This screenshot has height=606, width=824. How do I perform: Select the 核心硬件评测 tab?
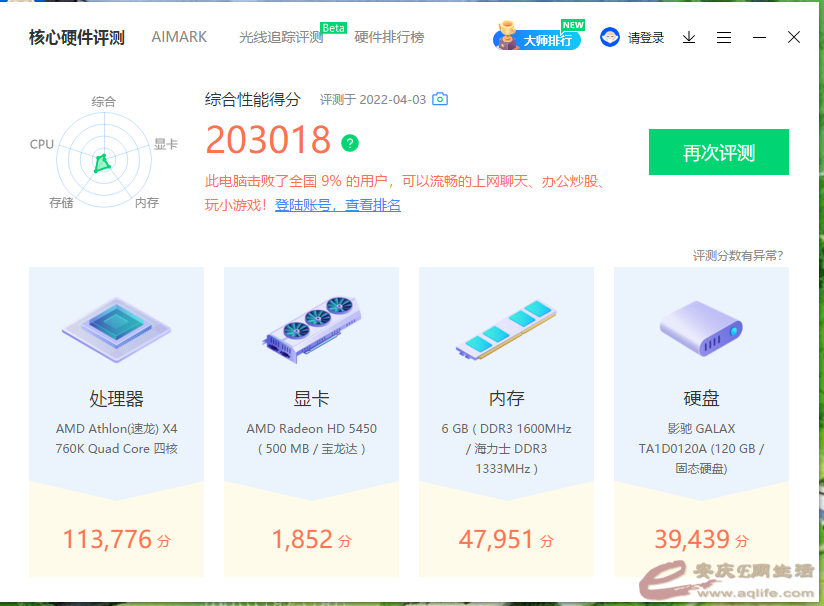coord(77,38)
